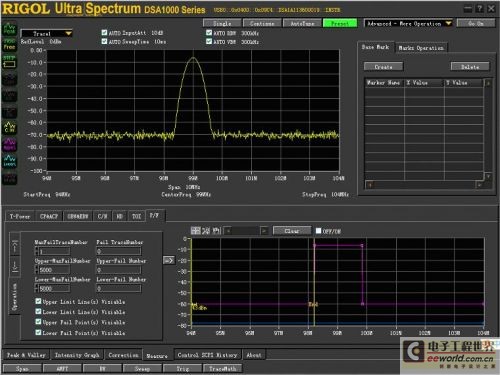Click the crossed-lines icon beside the grid icon
The width and height of the screenshot is (500, 375).
(x=206, y=231)
